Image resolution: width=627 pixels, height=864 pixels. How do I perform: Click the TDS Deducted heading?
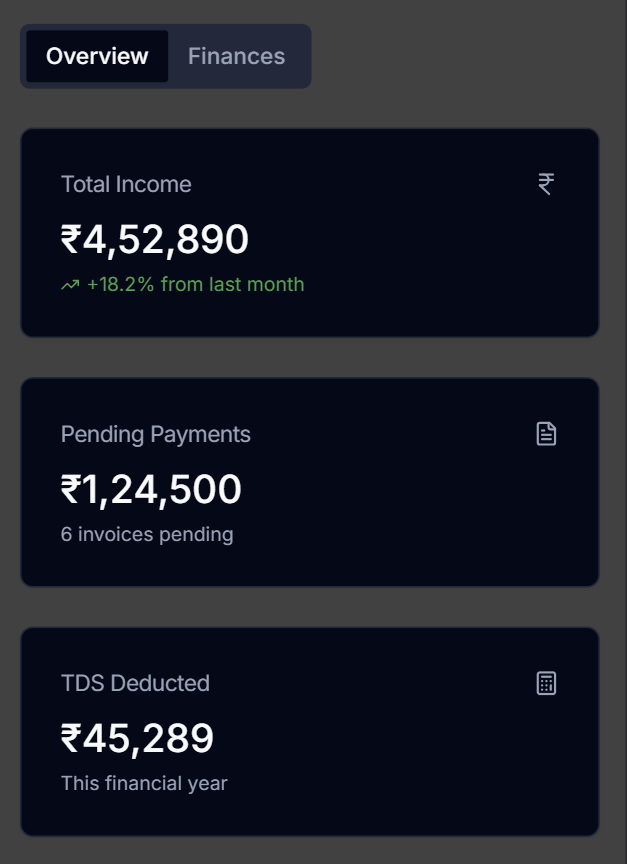(x=135, y=683)
